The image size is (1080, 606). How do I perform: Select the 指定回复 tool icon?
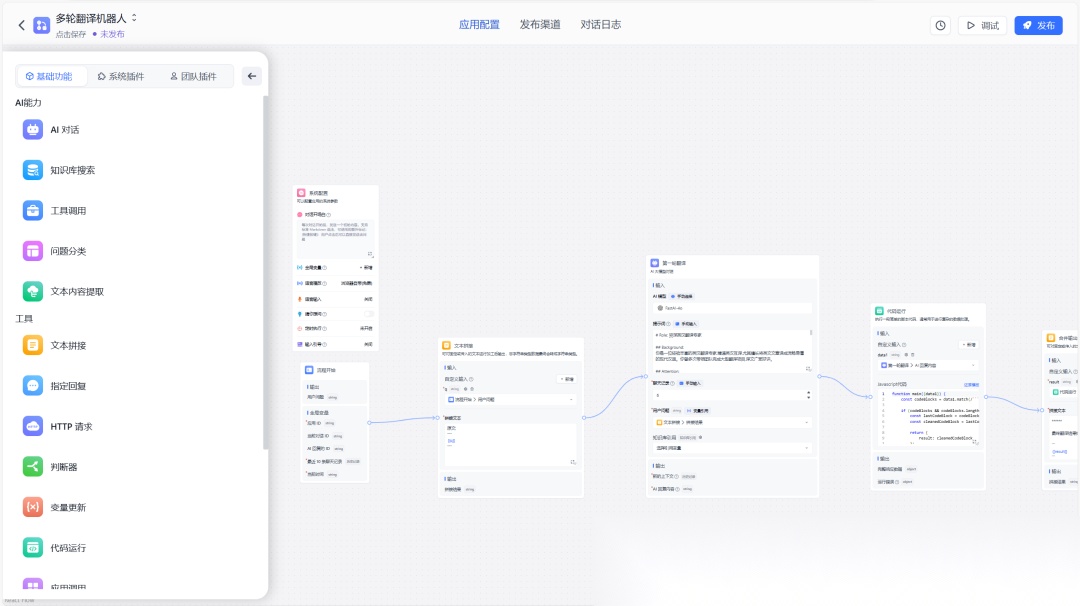point(32,386)
